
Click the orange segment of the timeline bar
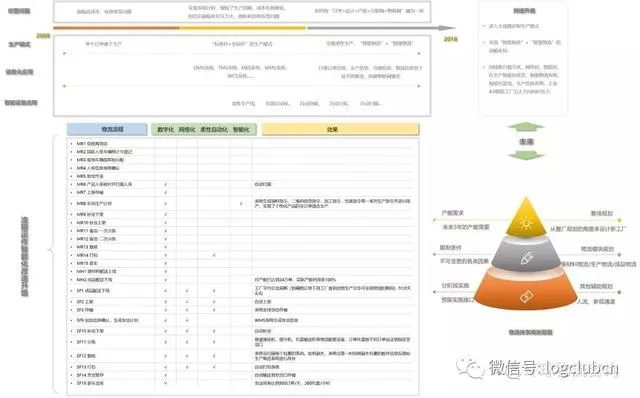coord(116,28)
